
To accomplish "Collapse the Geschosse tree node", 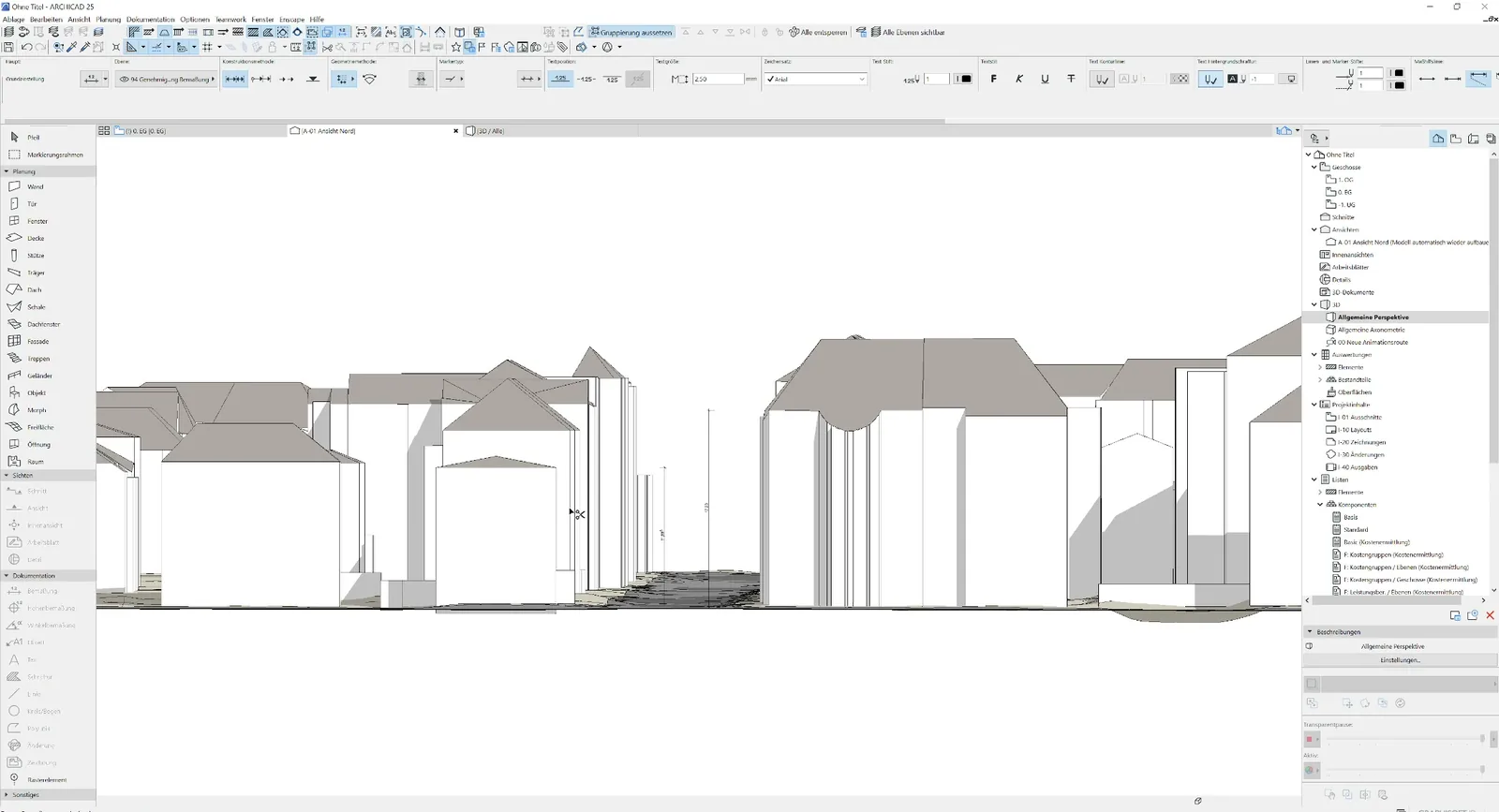I will [x=1314, y=167].
